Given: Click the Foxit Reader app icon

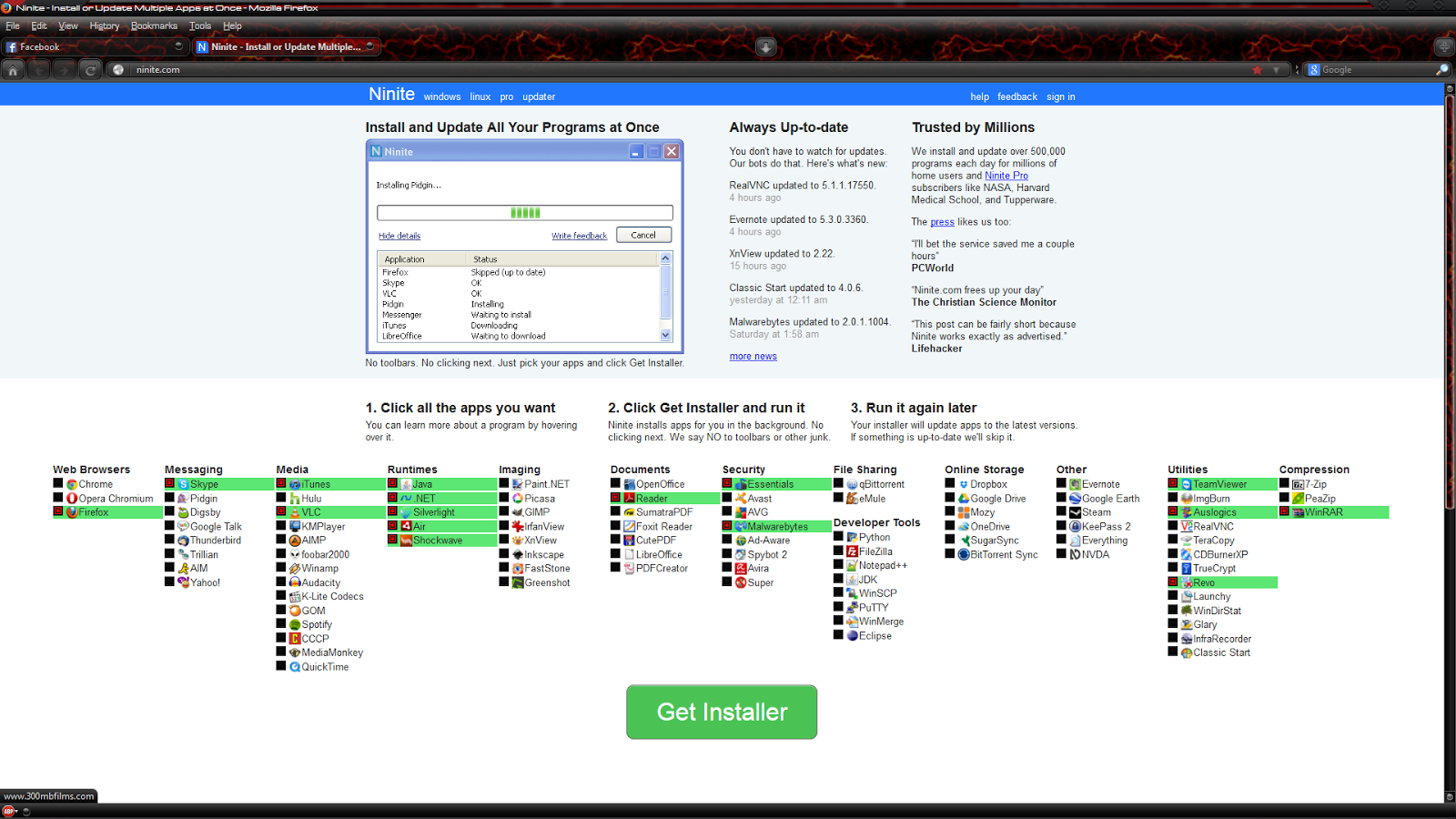Looking at the screenshot, I should 629,527.
